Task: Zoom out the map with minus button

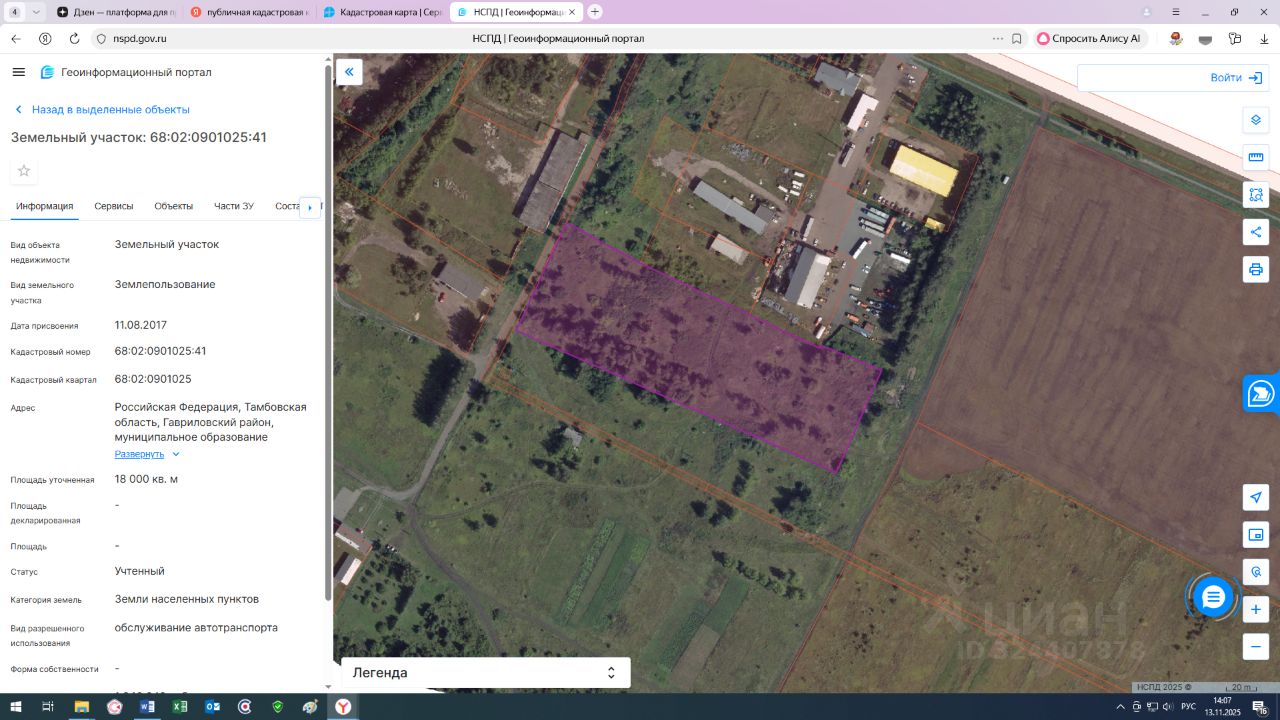Action: 1256,646
